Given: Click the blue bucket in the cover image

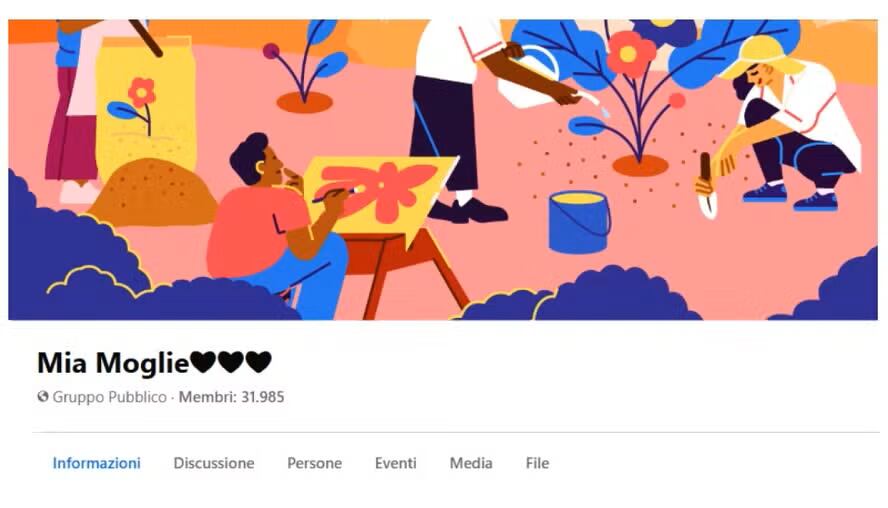Looking at the screenshot, I should point(579,221).
